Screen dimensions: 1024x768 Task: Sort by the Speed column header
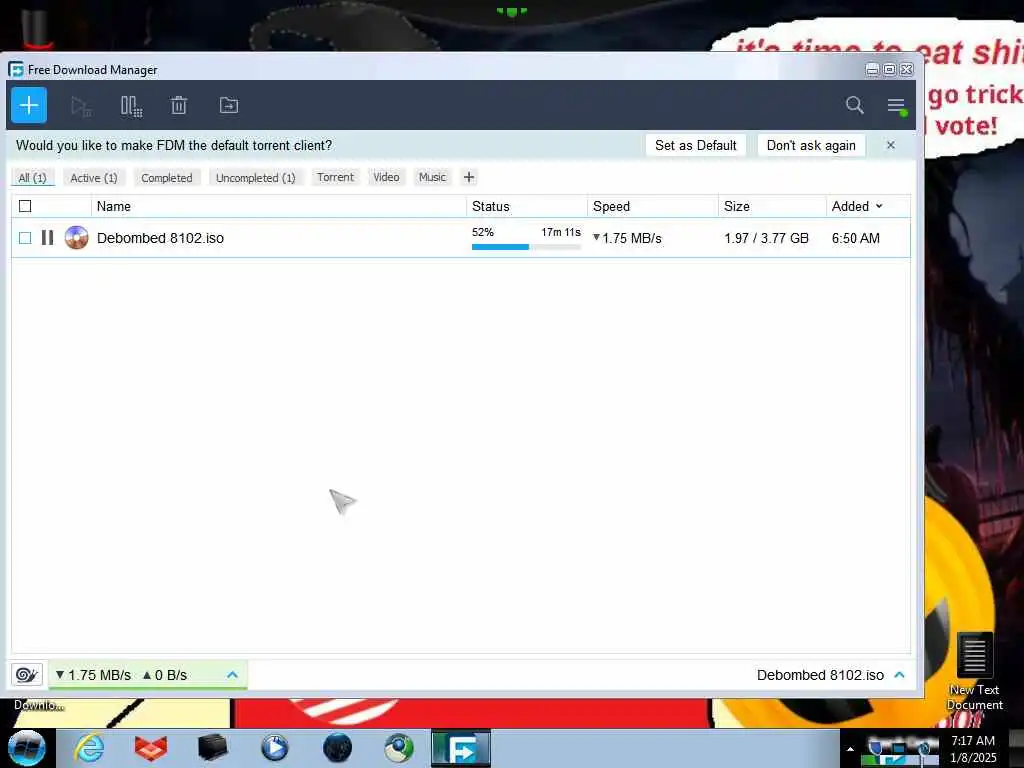[x=653, y=206]
